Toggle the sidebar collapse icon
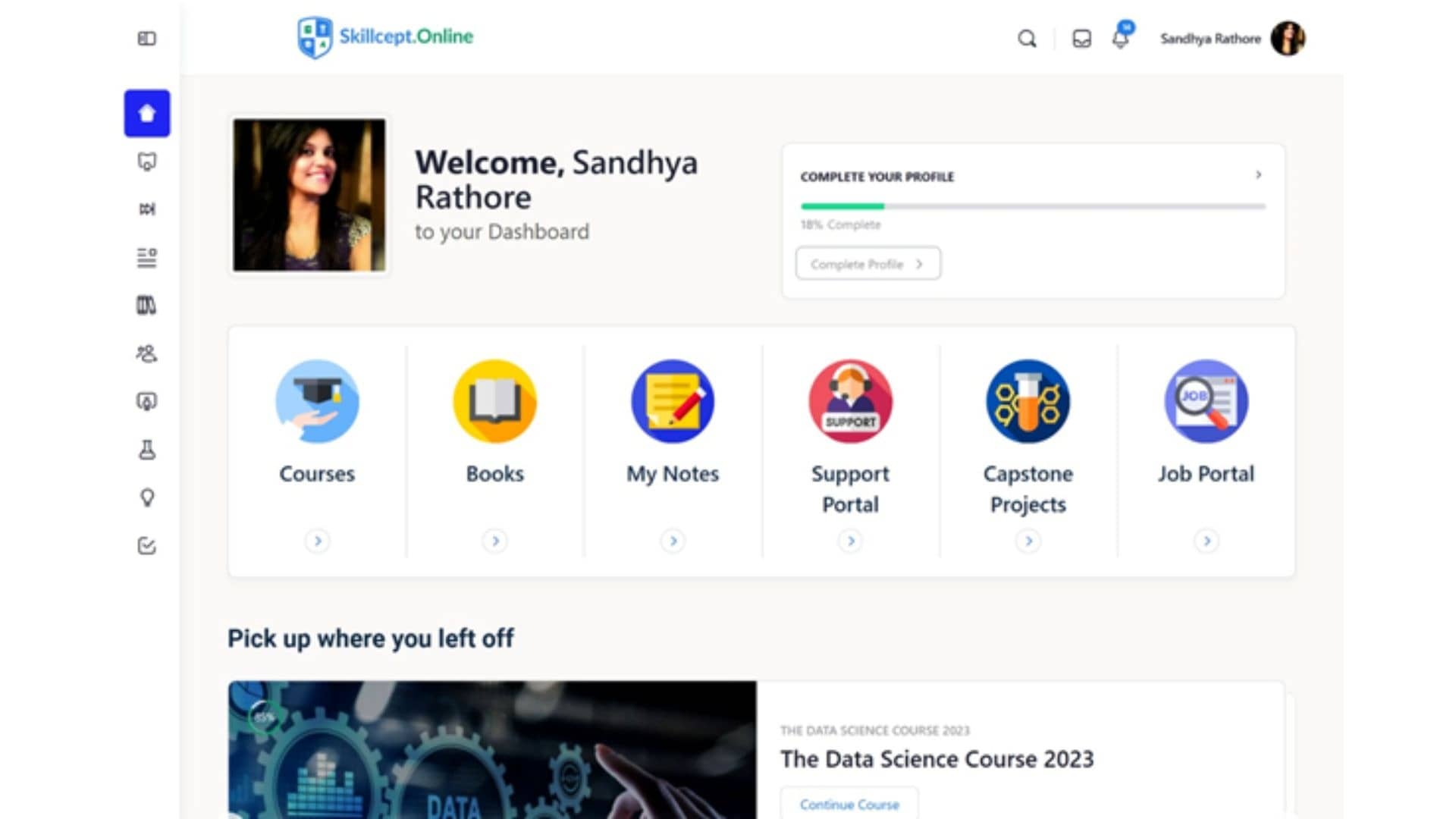The image size is (1456, 819). (x=146, y=39)
